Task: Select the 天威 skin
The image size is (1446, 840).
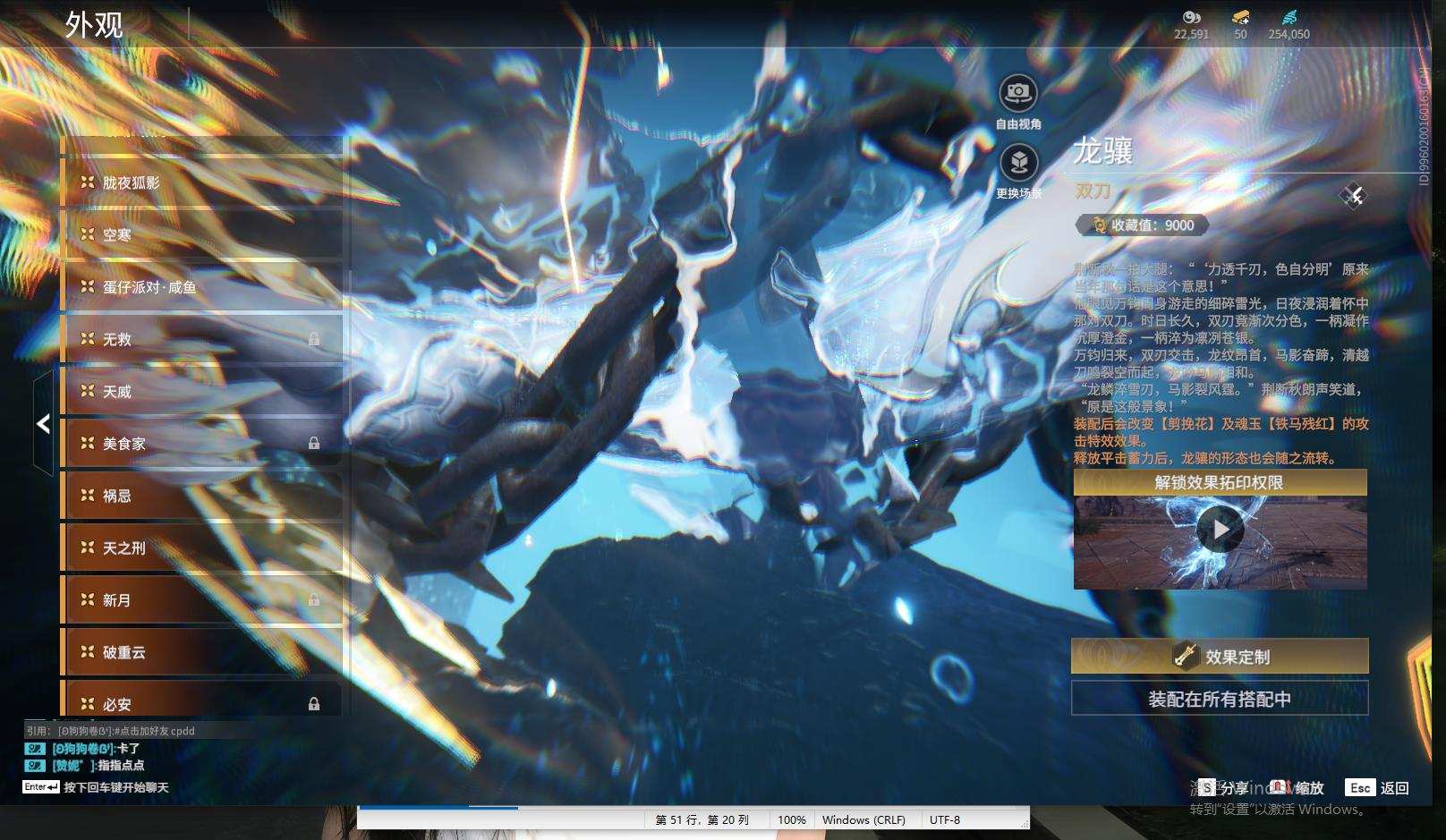Action: [x=202, y=392]
